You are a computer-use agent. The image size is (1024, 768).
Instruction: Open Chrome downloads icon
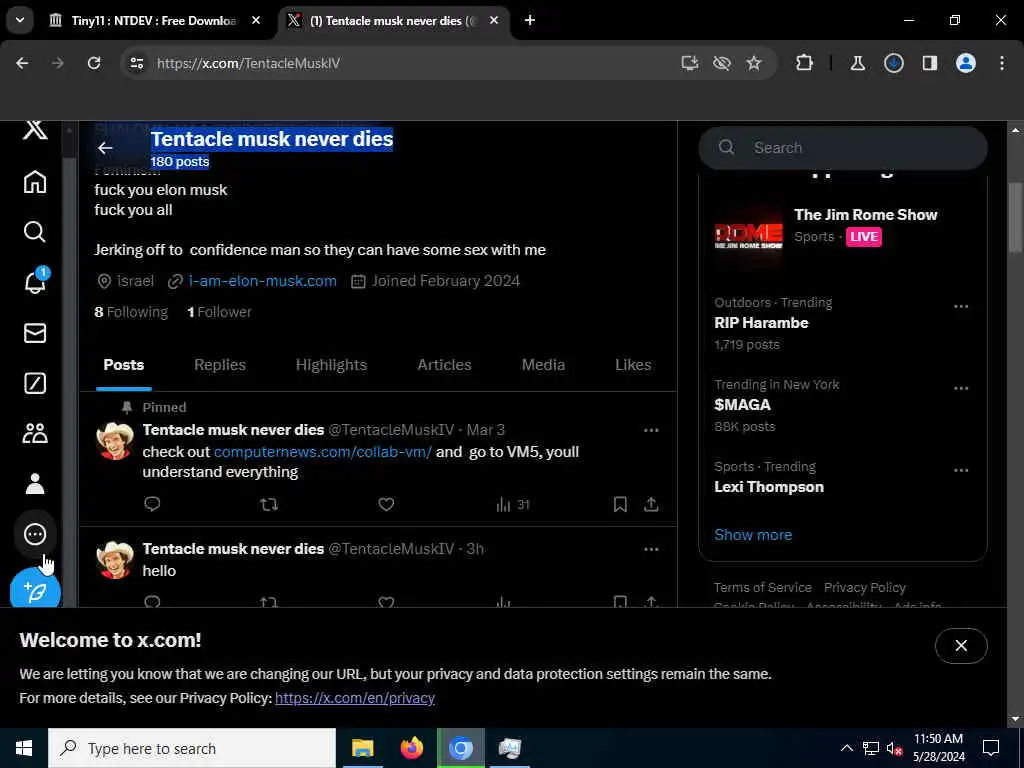coord(893,63)
